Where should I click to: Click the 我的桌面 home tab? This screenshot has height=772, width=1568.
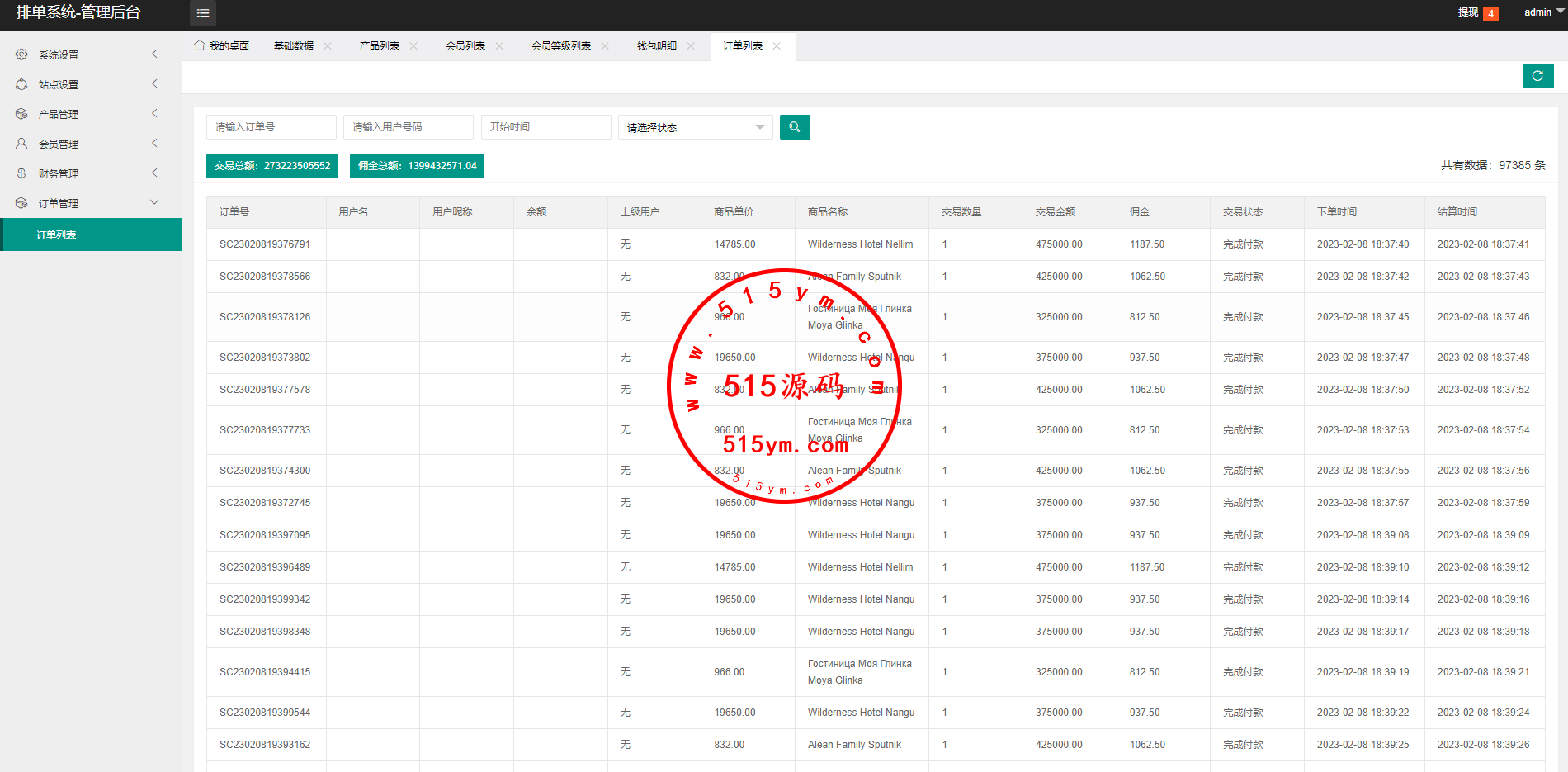(222, 46)
